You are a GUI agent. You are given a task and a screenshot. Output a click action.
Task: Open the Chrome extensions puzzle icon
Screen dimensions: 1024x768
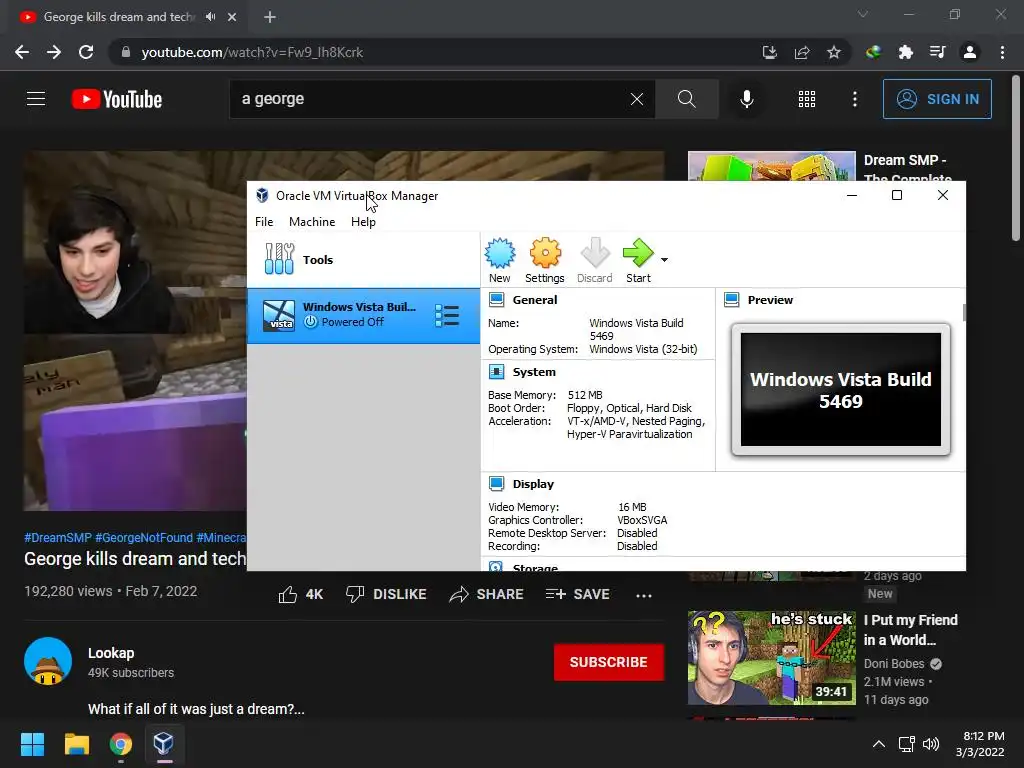(906, 52)
